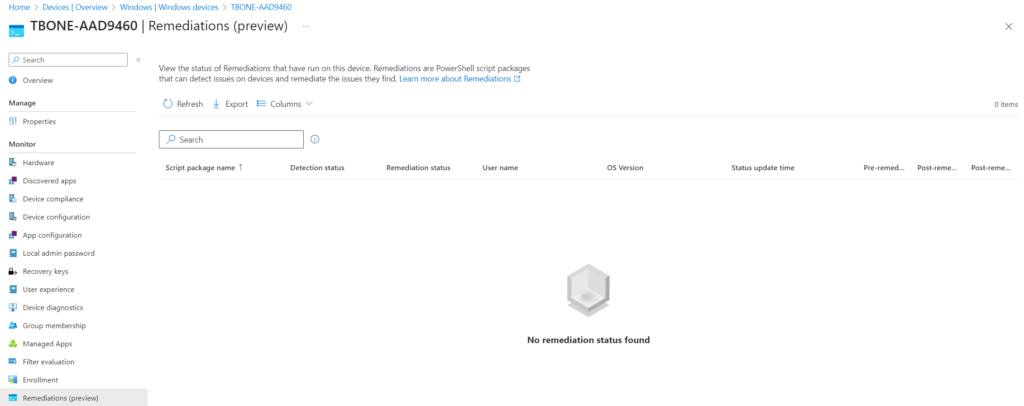Click the TBONE-AAD9460 breadcrumb link
Viewport: 1024px width, 406px height.
click(x=261, y=7)
